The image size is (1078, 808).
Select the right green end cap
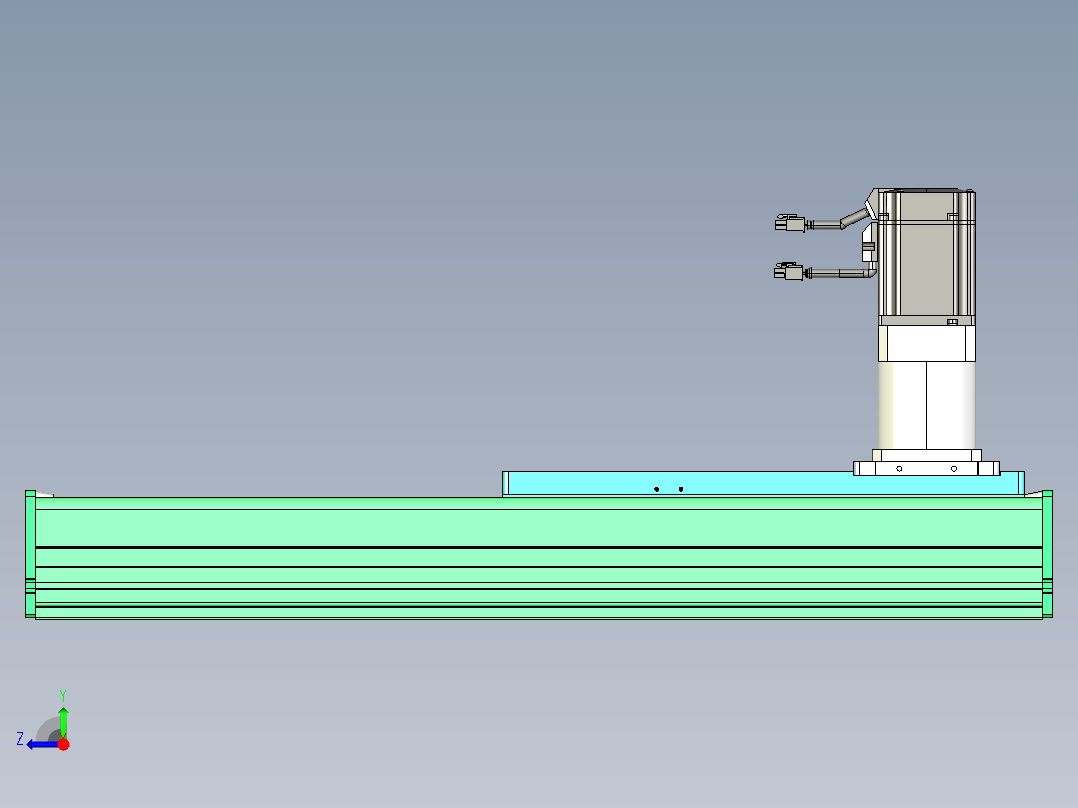[1048, 554]
